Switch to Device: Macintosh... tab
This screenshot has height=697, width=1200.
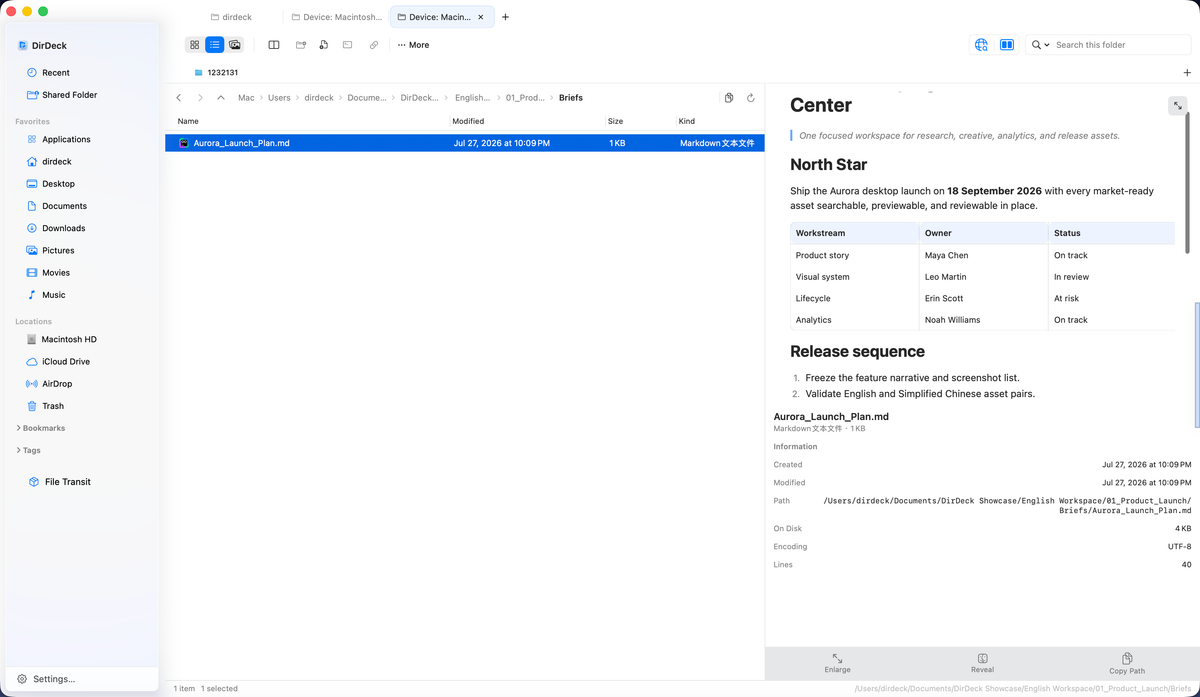337,17
